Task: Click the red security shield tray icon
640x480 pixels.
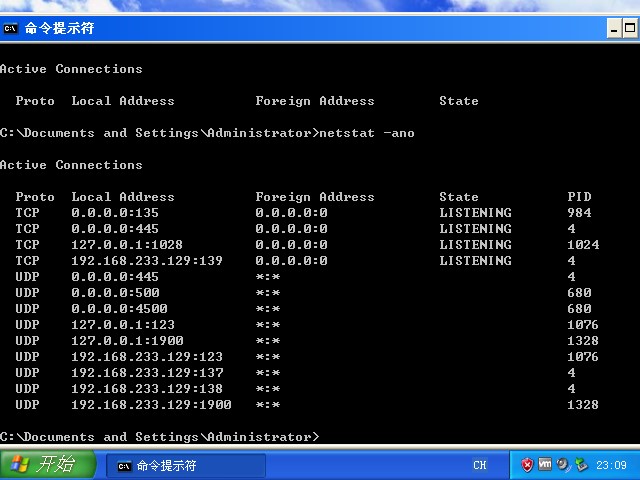Action: (x=527, y=465)
